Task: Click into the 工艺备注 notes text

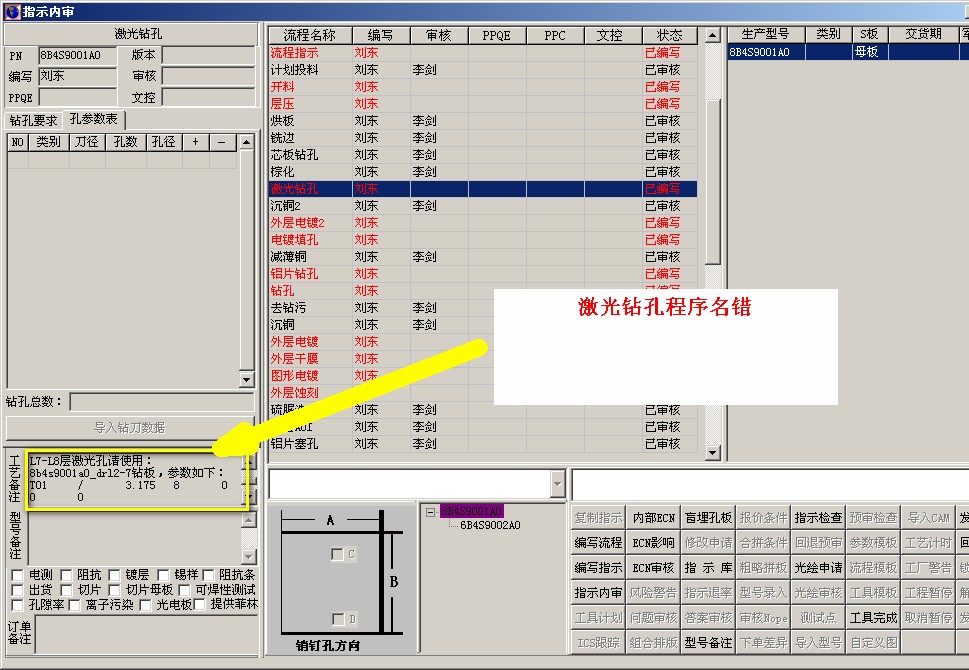Action: [135, 478]
